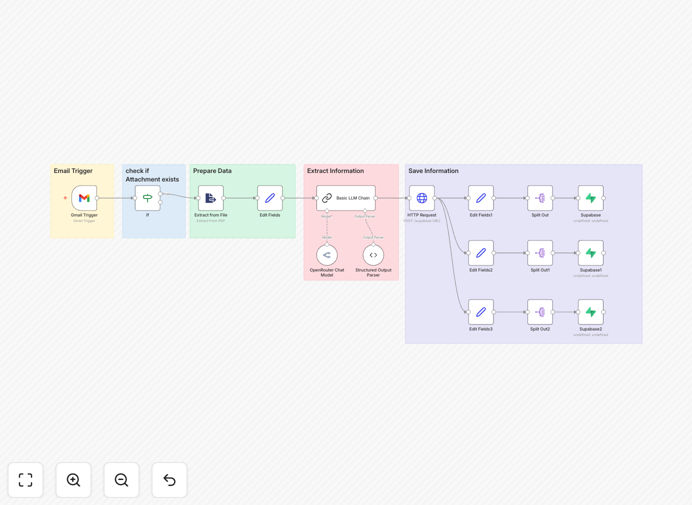Click the Save Information note title

(x=433, y=171)
